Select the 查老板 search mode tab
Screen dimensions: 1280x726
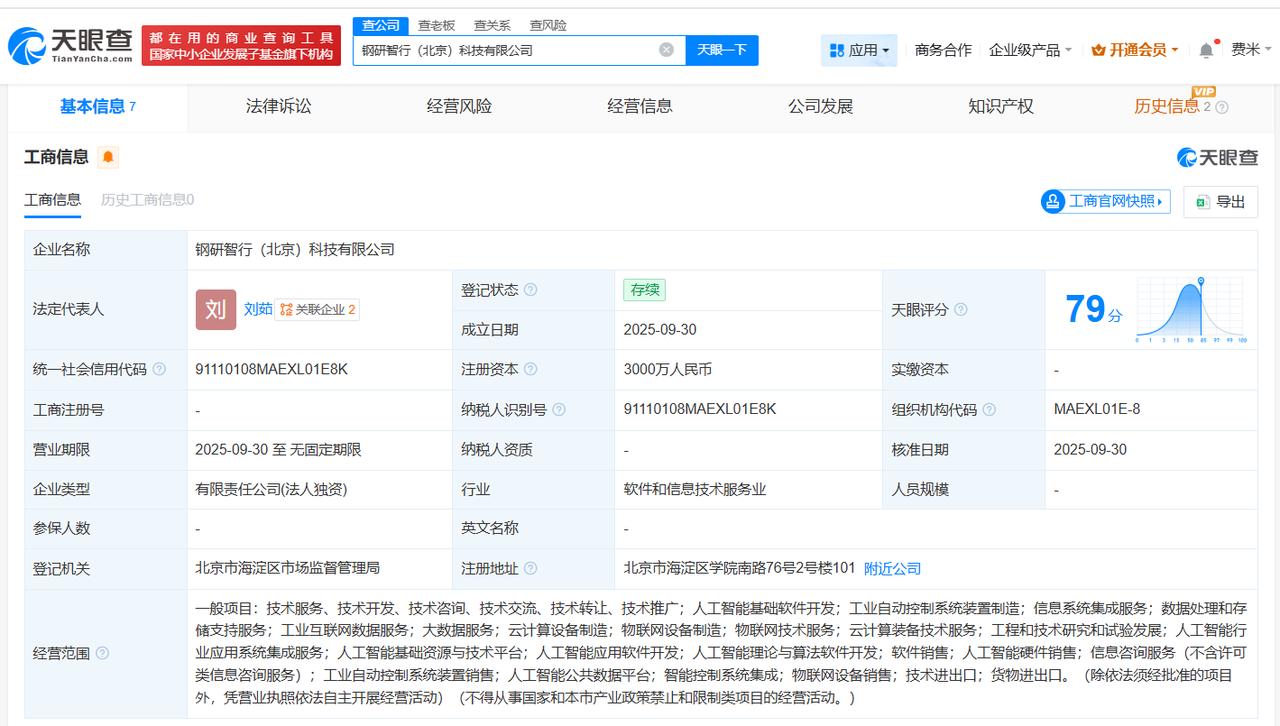[x=436, y=25]
